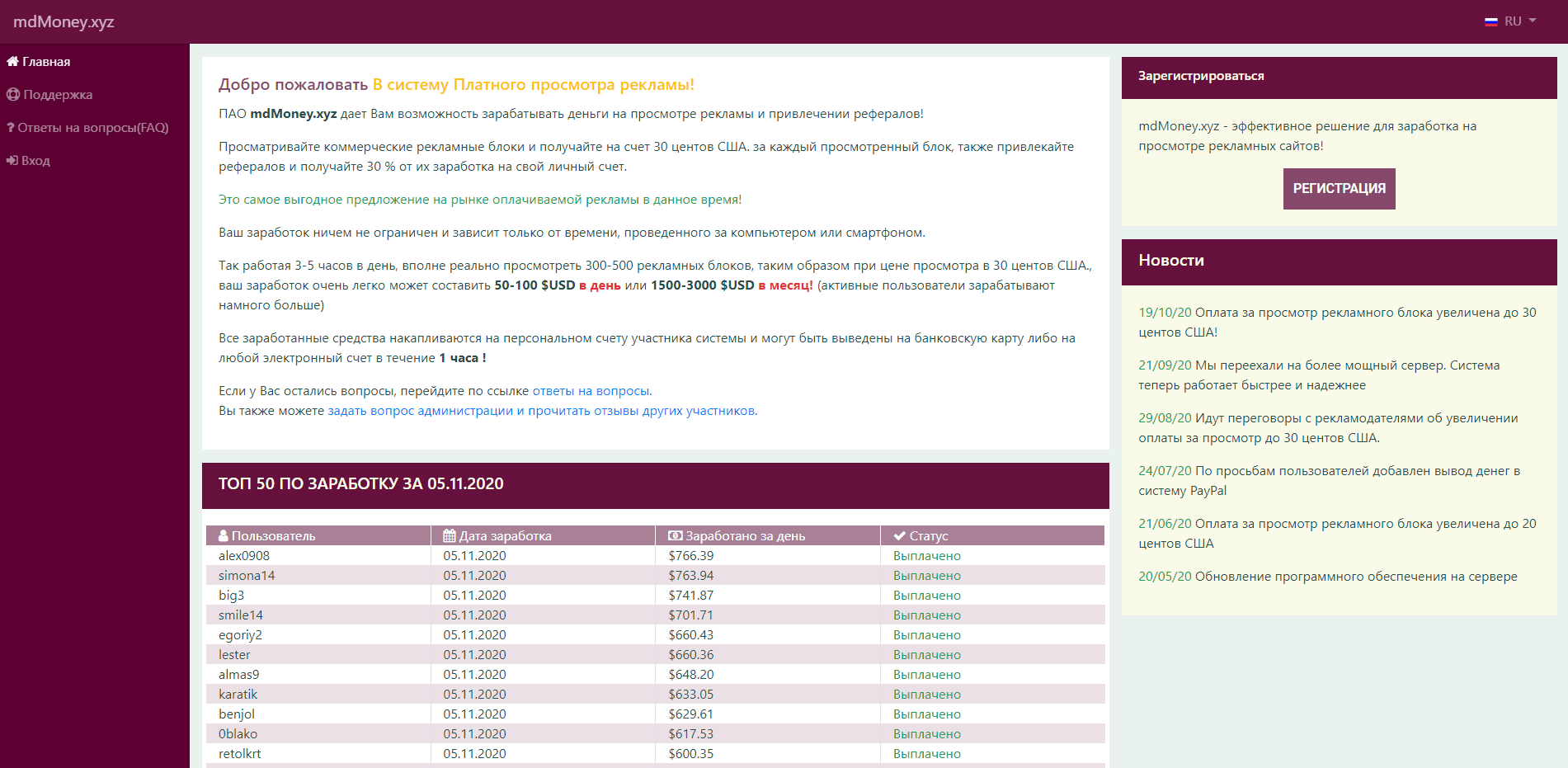Click the question mark icon for FAQ
The width and height of the screenshot is (1568, 768).
click(x=11, y=128)
